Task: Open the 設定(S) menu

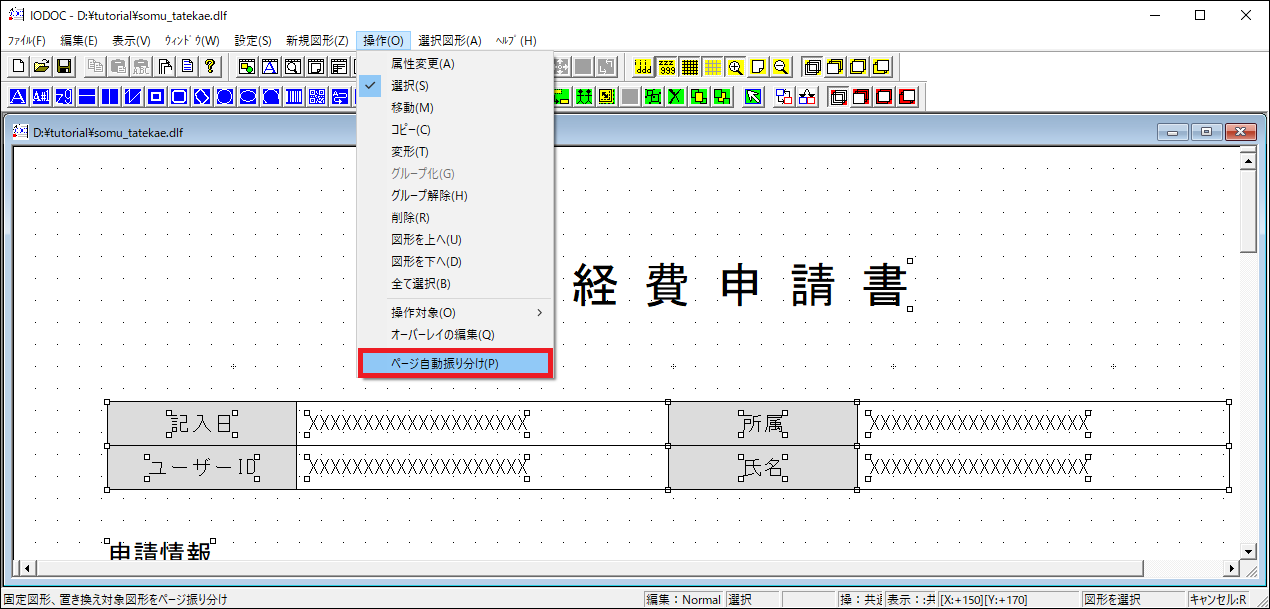Action: (x=253, y=41)
